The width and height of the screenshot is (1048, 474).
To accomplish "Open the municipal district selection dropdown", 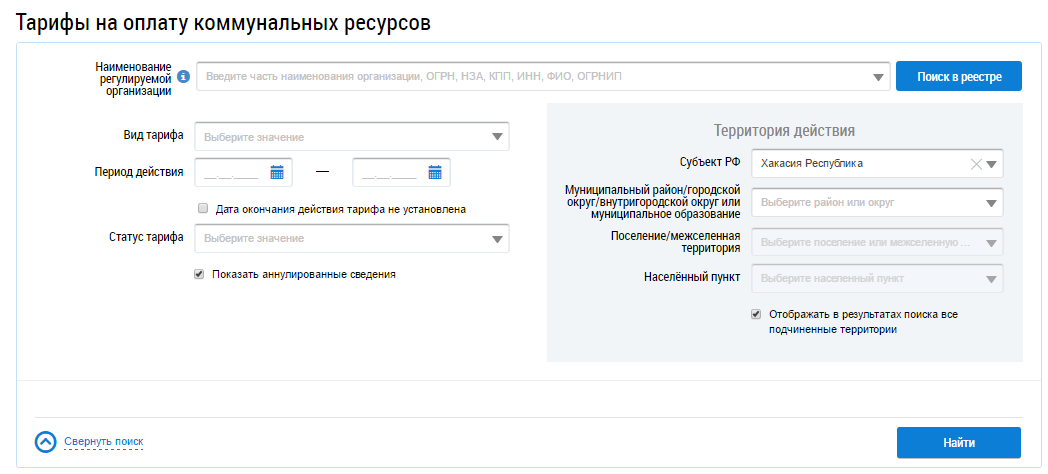I will pyautogui.click(x=992, y=203).
